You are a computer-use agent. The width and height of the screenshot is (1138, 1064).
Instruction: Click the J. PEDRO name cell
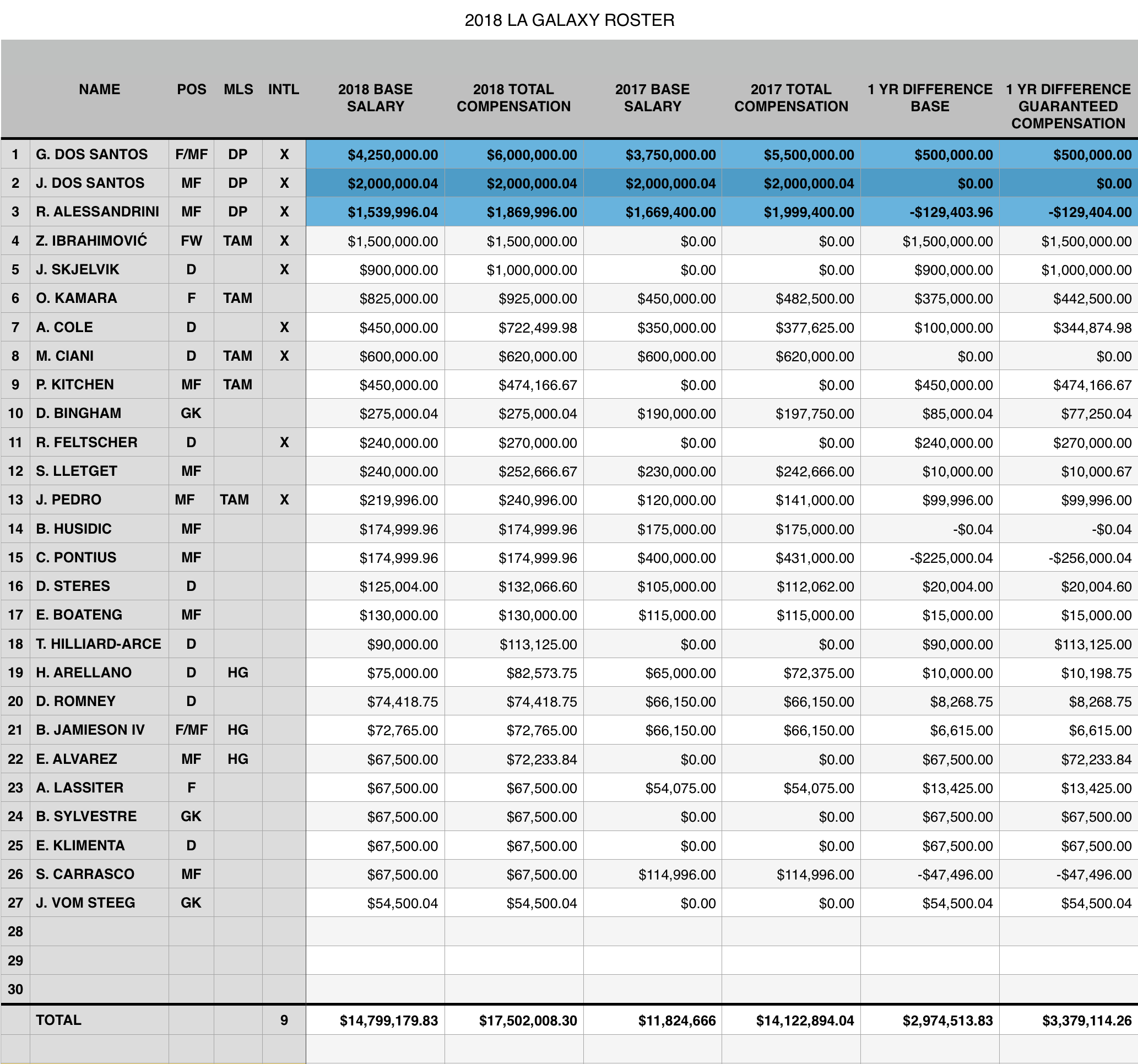[x=100, y=500]
